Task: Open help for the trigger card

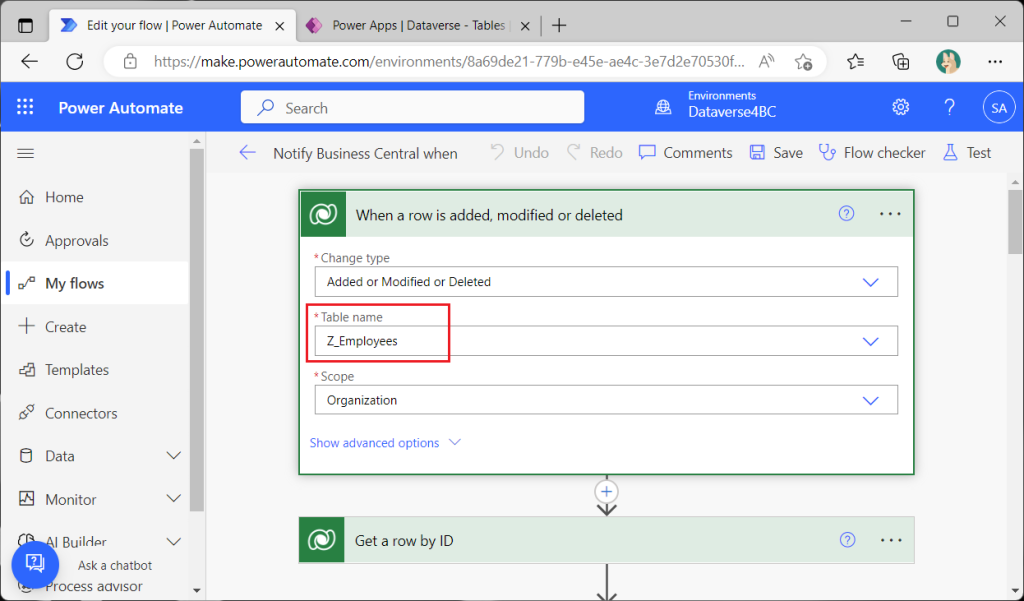Action: click(846, 214)
